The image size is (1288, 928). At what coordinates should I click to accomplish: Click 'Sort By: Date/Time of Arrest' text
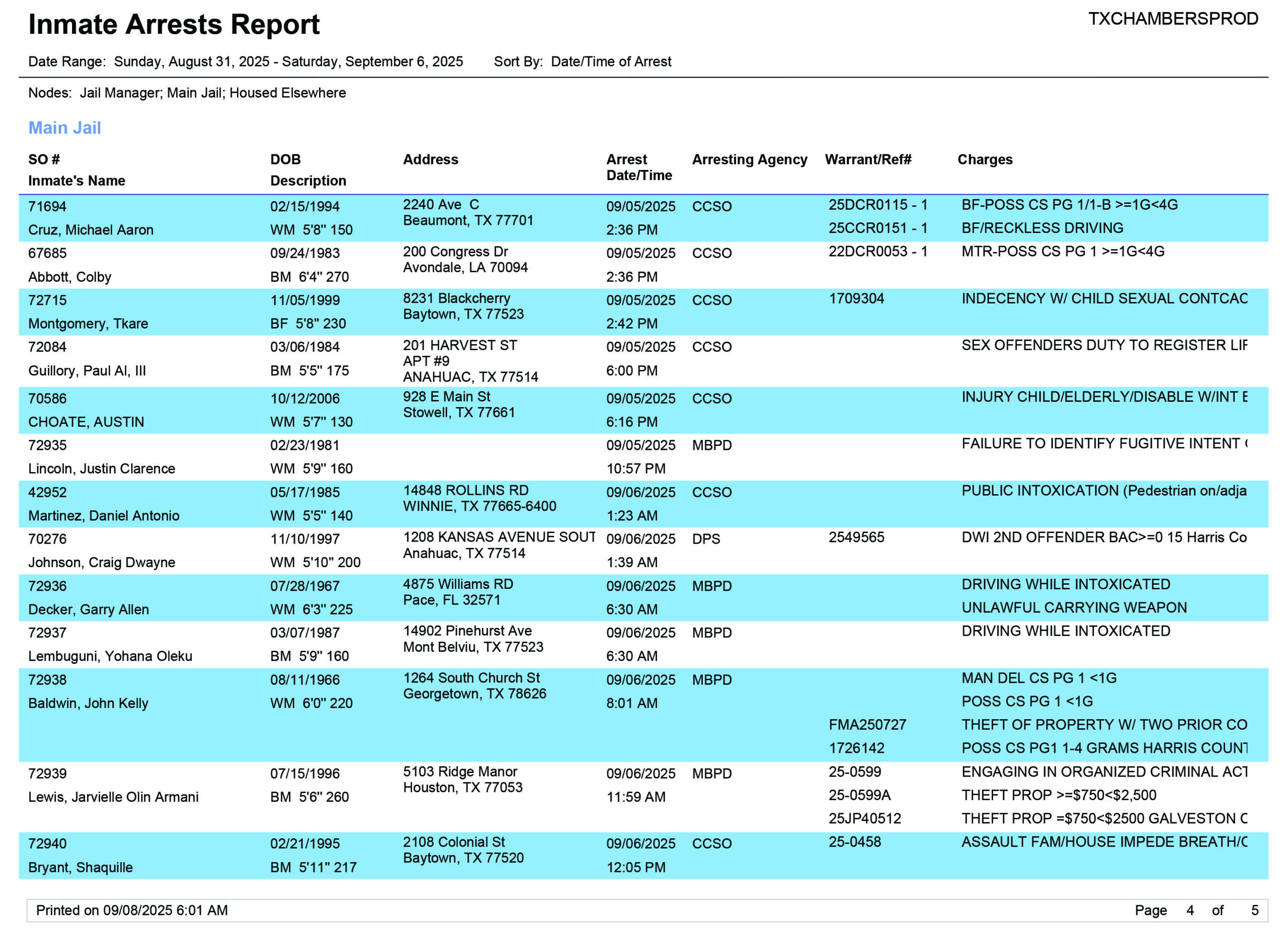(582, 61)
